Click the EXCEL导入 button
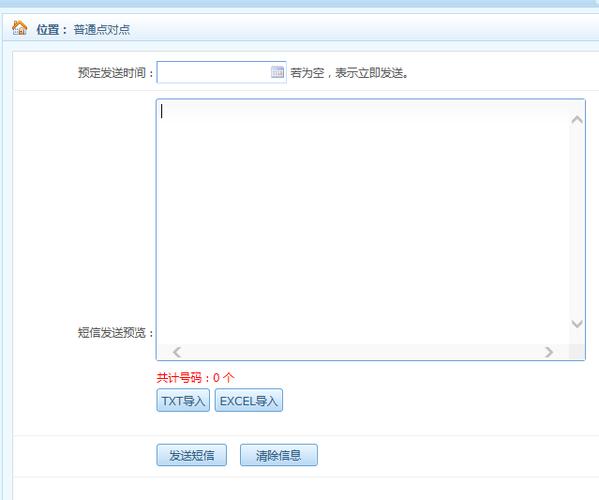599x500 pixels. [x=249, y=400]
